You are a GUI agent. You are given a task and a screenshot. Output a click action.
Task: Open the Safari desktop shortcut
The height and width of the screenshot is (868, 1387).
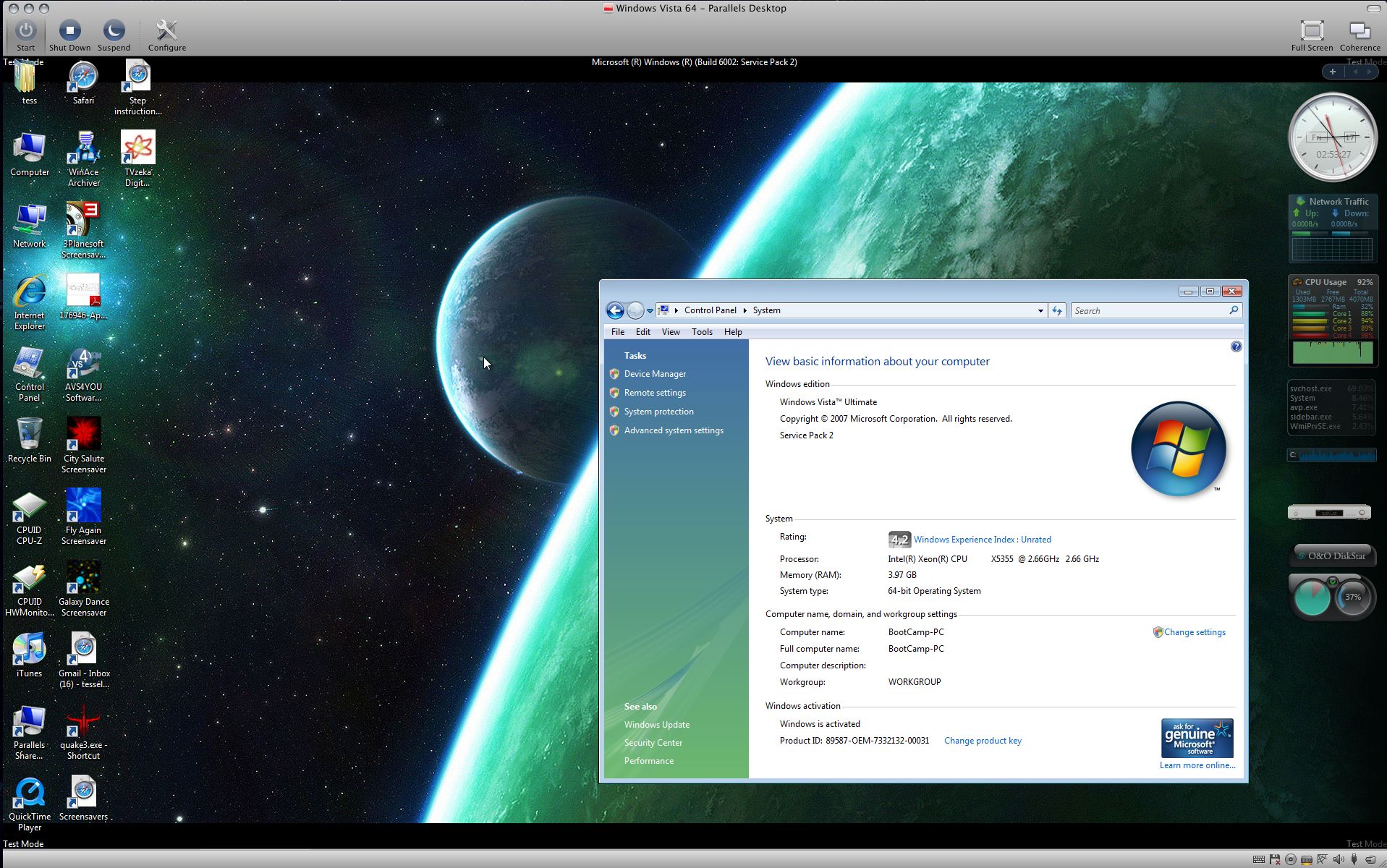83,83
